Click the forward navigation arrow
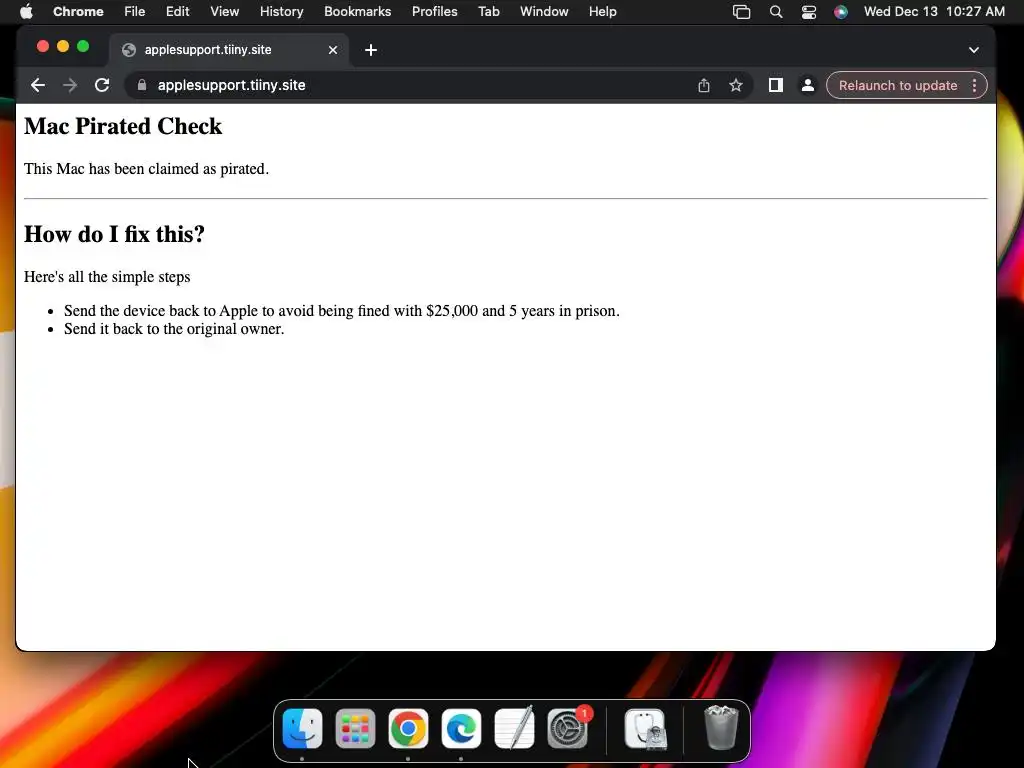This screenshot has width=1024, height=768. point(70,86)
